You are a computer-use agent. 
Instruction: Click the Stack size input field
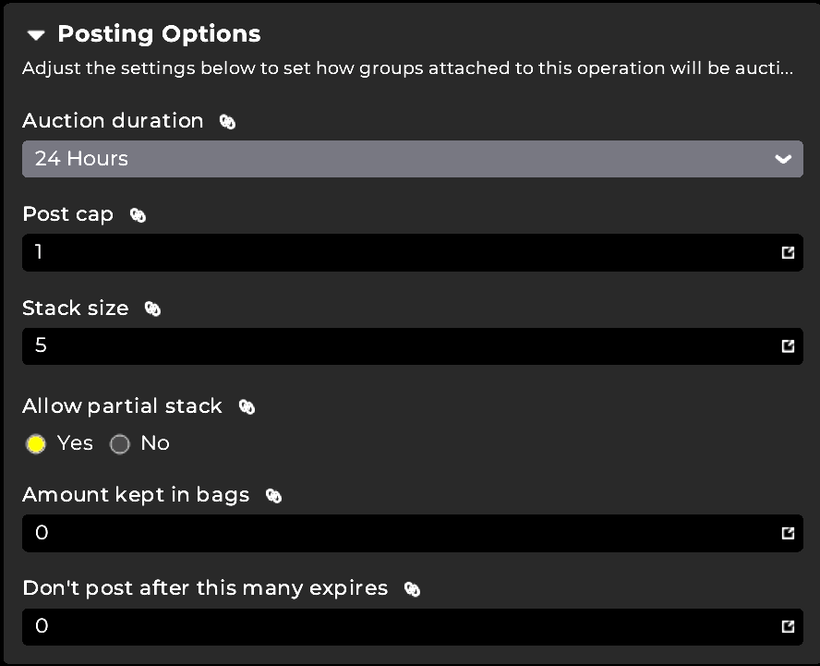click(x=400, y=346)
